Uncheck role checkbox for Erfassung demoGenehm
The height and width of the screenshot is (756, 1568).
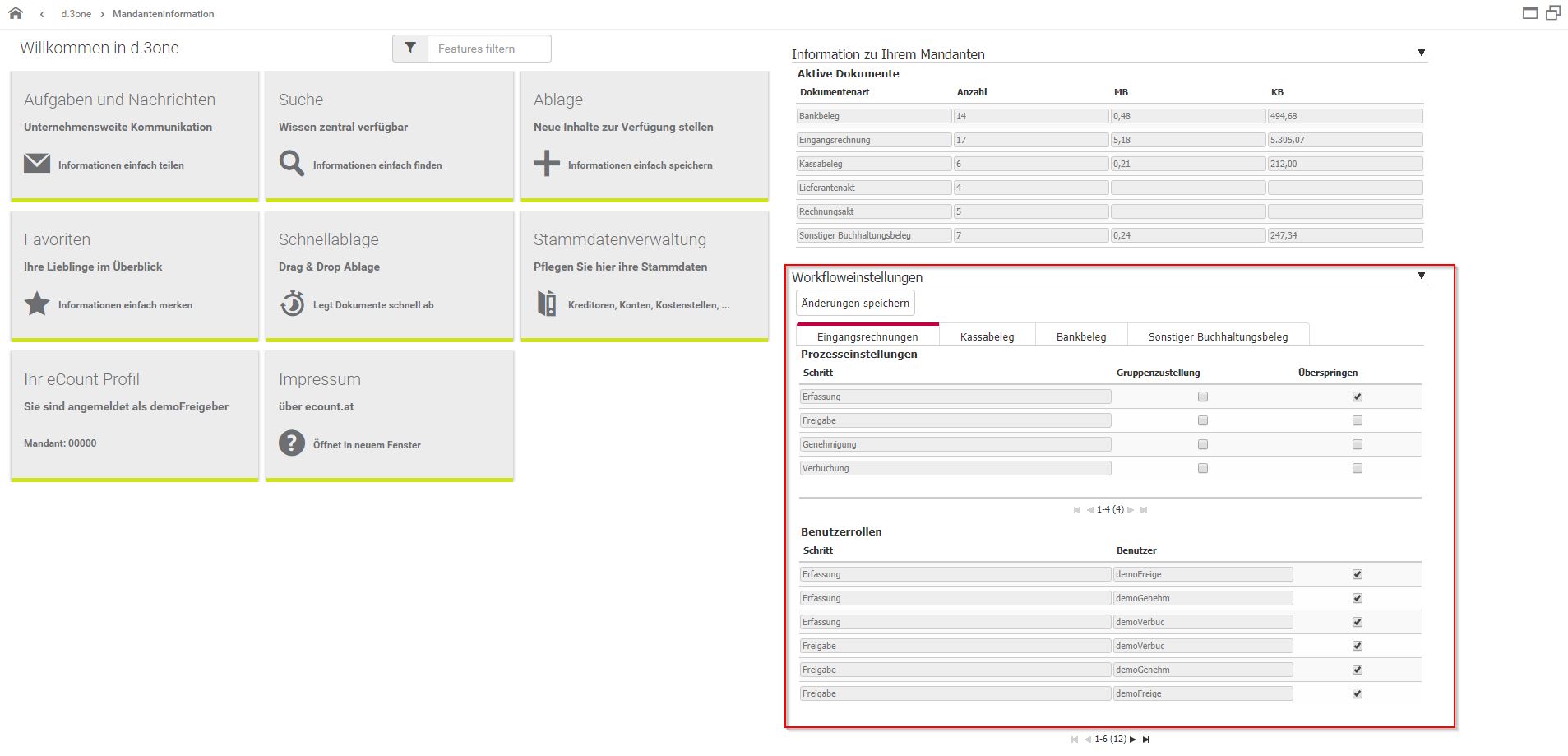(1358, 598)
